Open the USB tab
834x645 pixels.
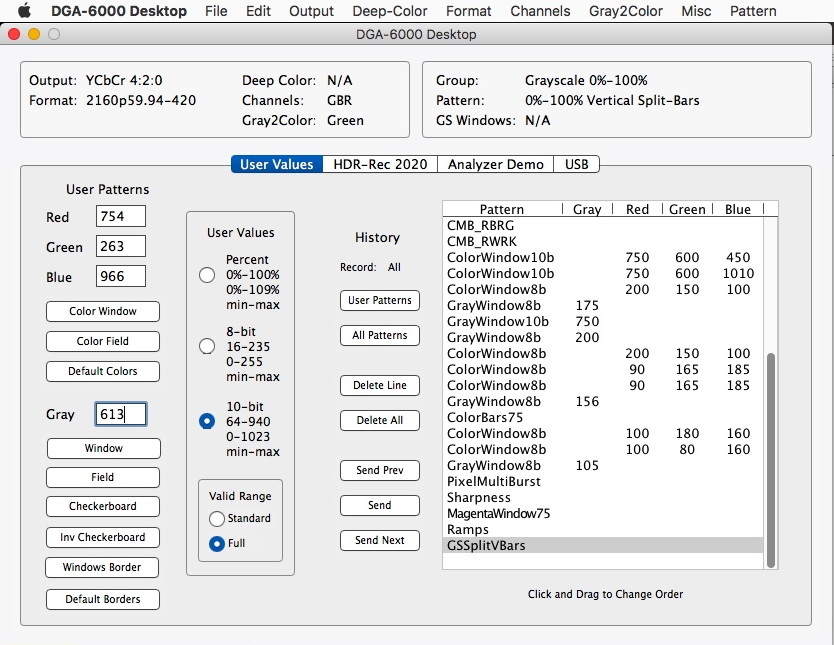point(577,164)
